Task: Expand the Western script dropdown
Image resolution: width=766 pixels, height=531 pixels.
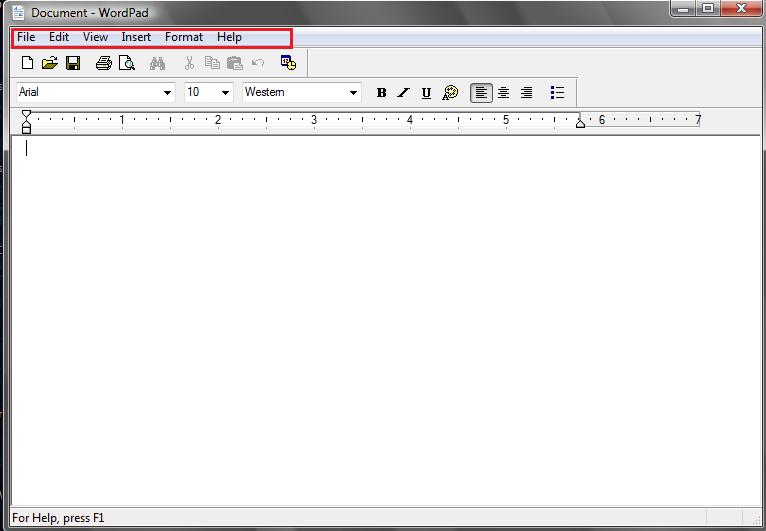Action: pyautogui.click(x=353, y=93)
